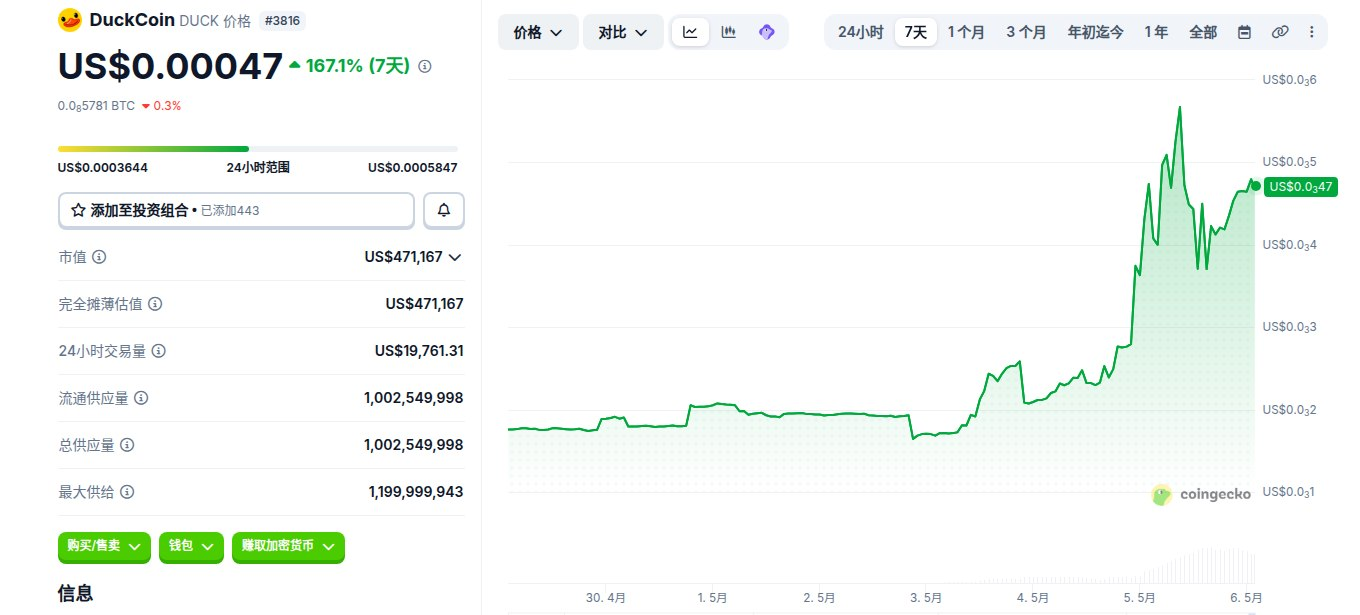Click the 总供应量 value 1,002,549,998
Viewport: 1360px width, 615px height.
click(414, 445)
